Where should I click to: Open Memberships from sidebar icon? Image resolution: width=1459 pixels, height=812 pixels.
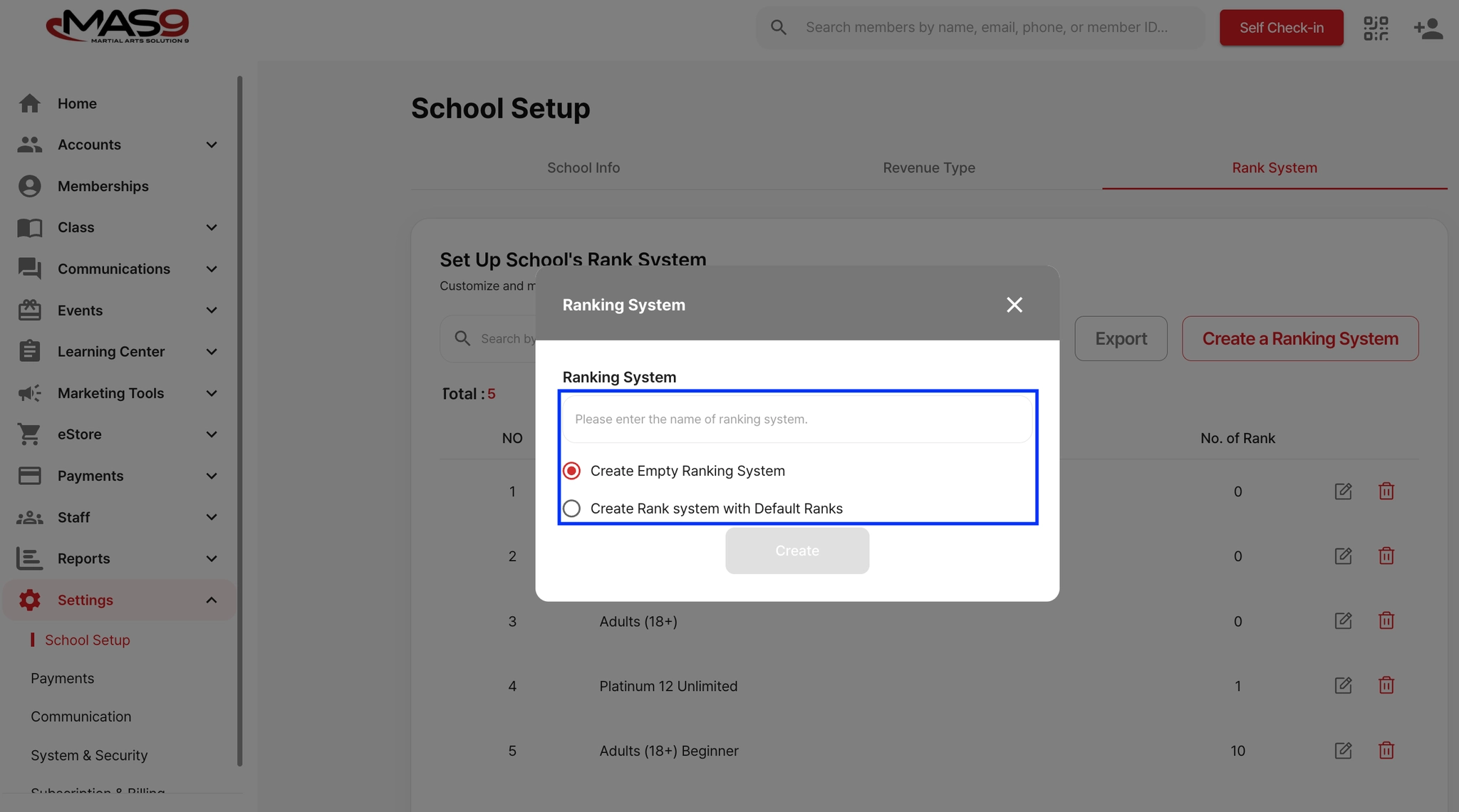29,186
